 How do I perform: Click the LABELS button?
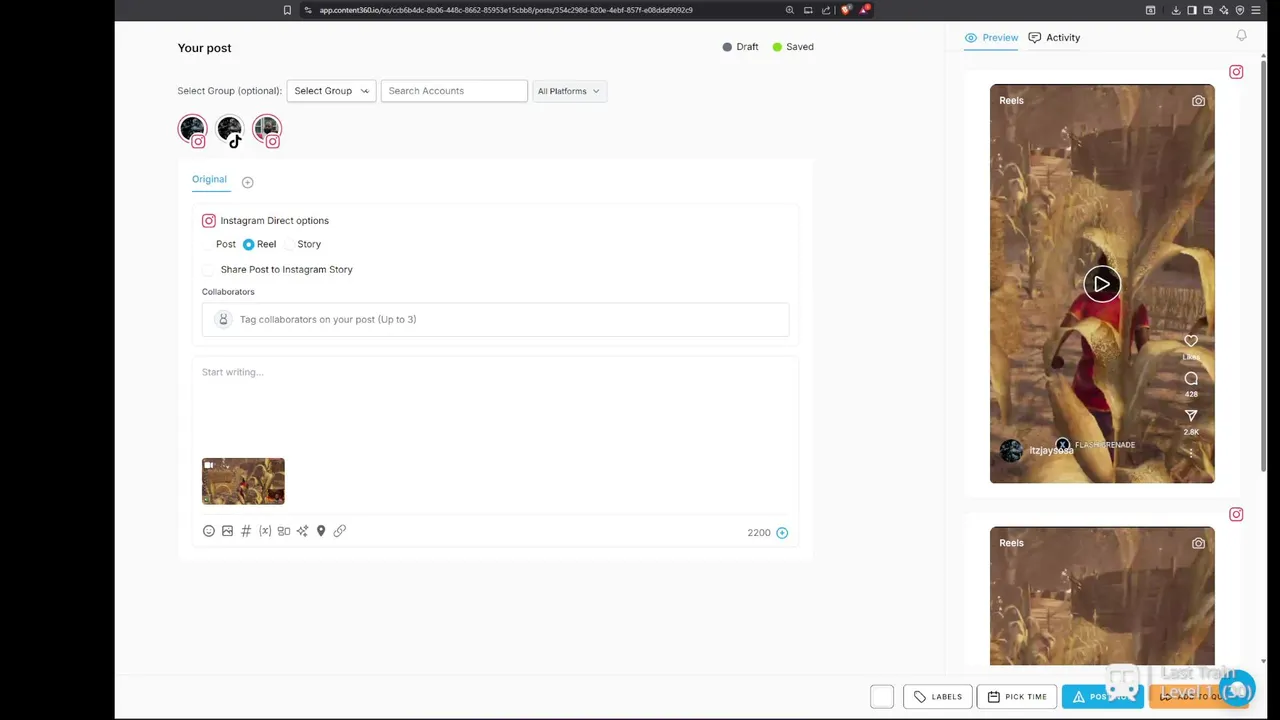tap(938, 697)
